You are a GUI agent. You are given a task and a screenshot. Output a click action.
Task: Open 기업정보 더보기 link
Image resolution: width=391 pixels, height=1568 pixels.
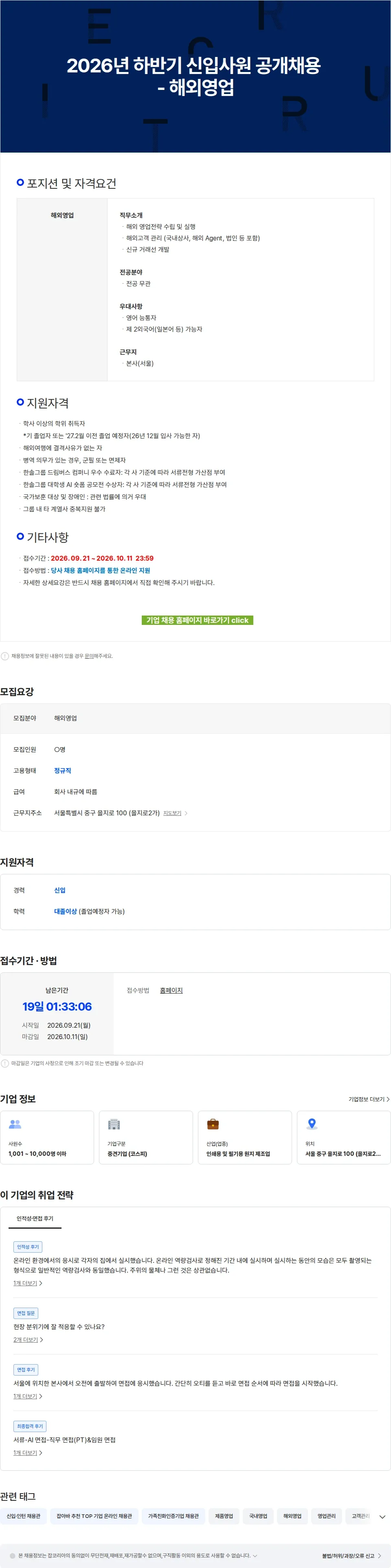[369, 1099]
